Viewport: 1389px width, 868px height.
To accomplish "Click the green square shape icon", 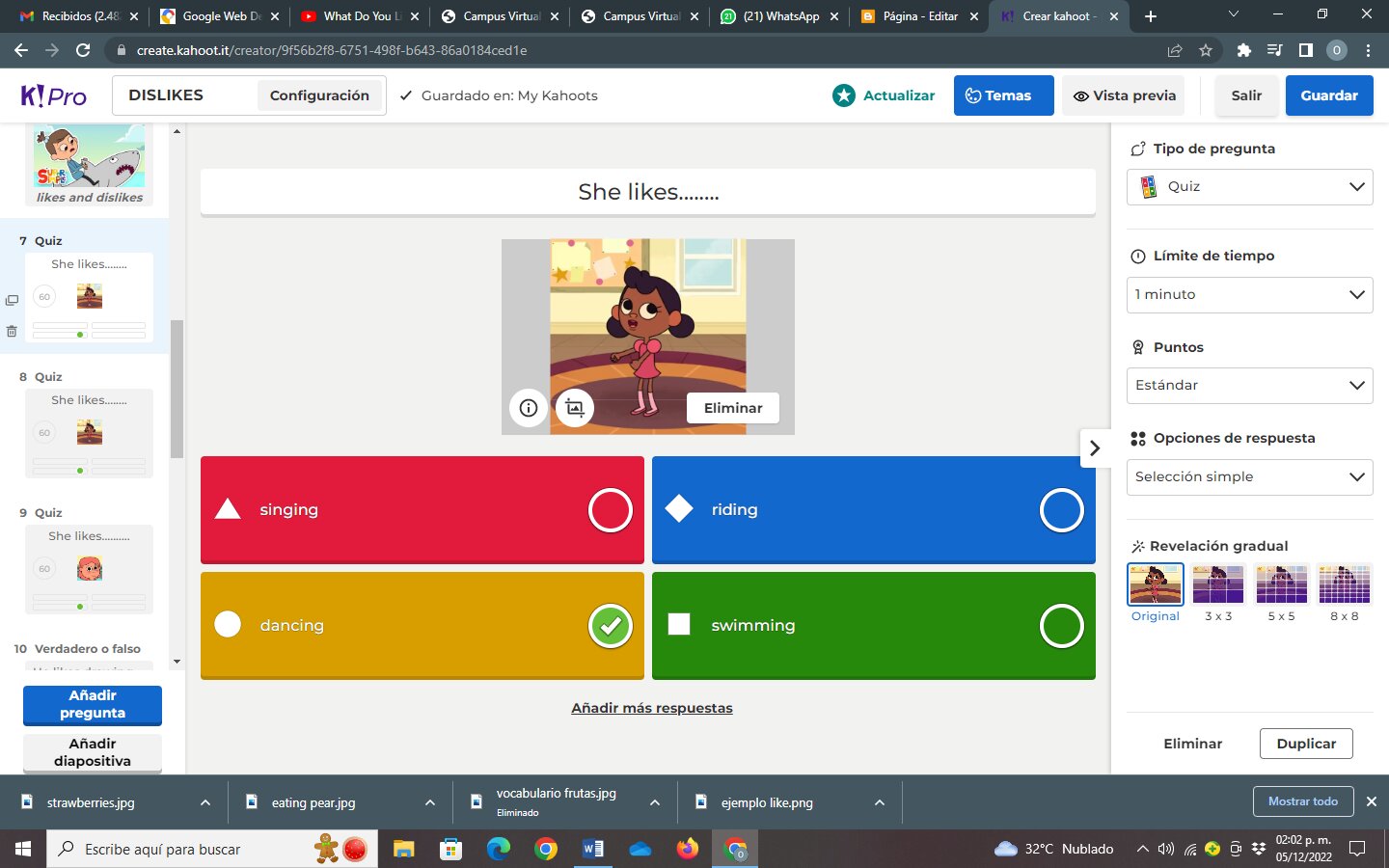I will coord(679,625).
